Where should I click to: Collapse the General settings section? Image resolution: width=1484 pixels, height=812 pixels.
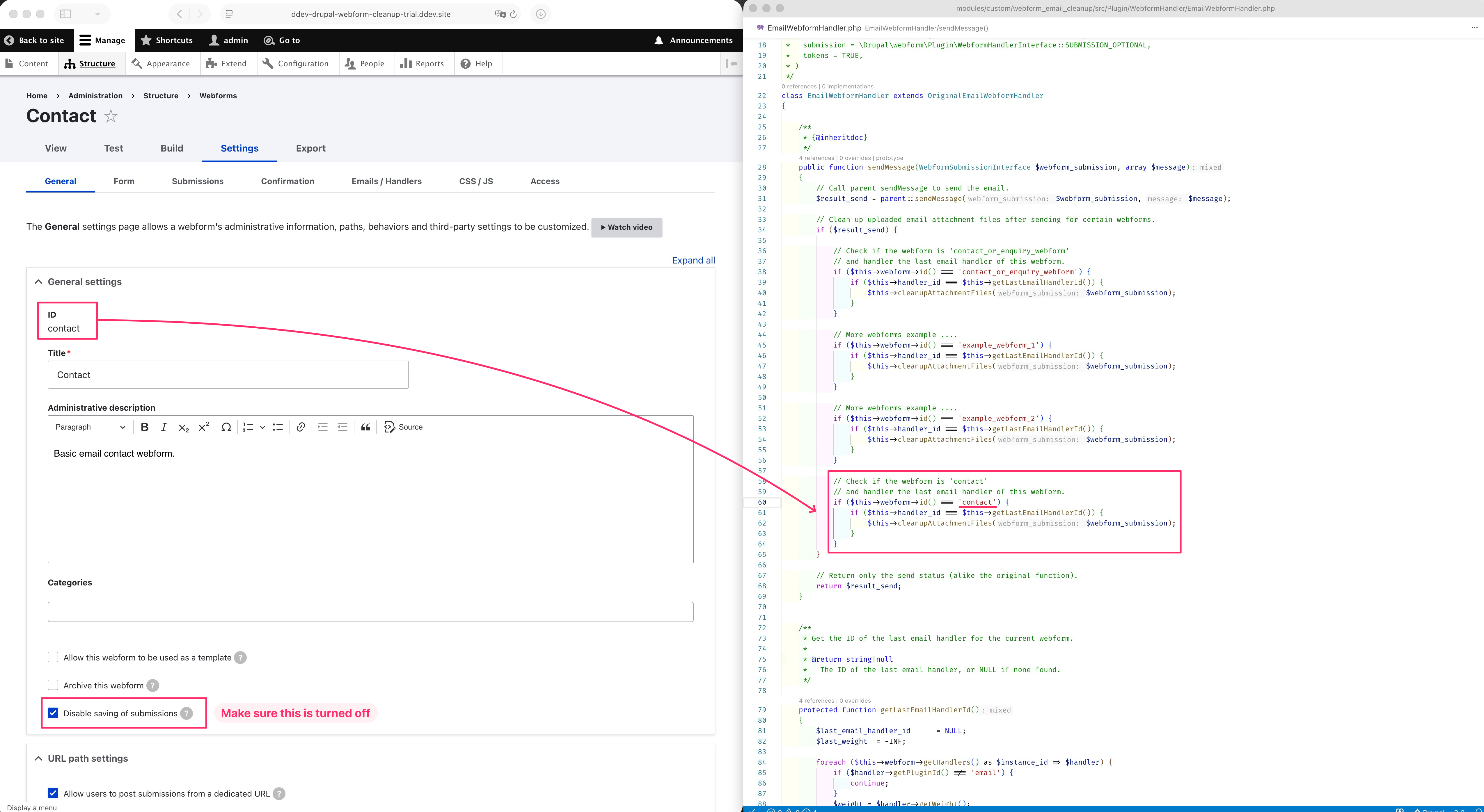(x=84, y=282)
